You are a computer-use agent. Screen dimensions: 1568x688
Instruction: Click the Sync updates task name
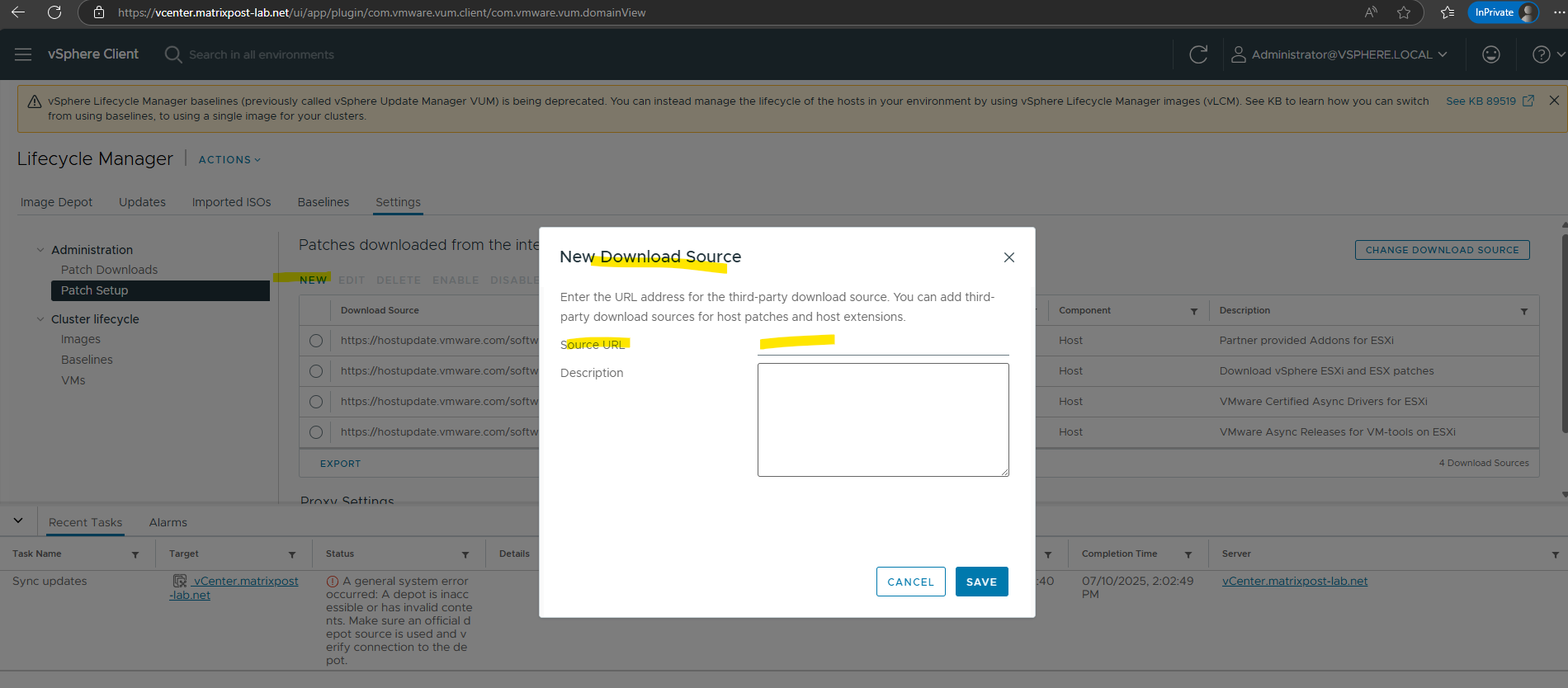50,581
